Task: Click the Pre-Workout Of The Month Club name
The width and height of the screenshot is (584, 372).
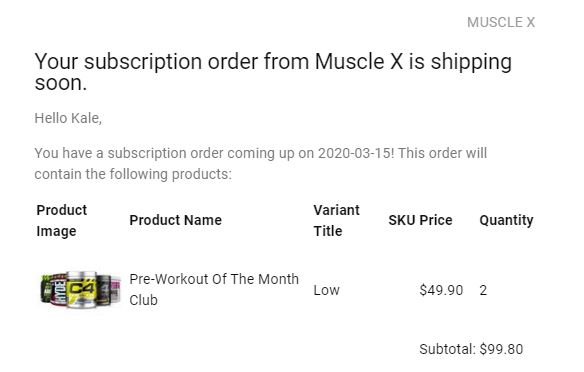Action: [x=214, y=289]
